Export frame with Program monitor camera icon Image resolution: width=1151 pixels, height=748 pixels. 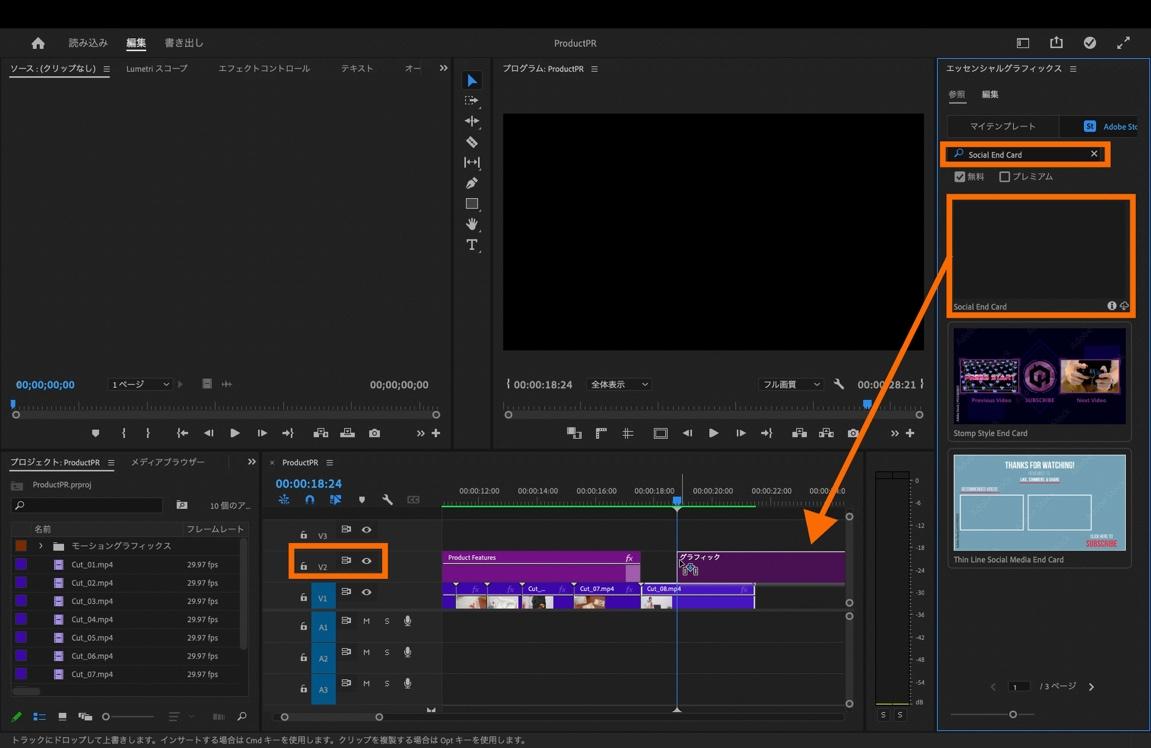853,433
